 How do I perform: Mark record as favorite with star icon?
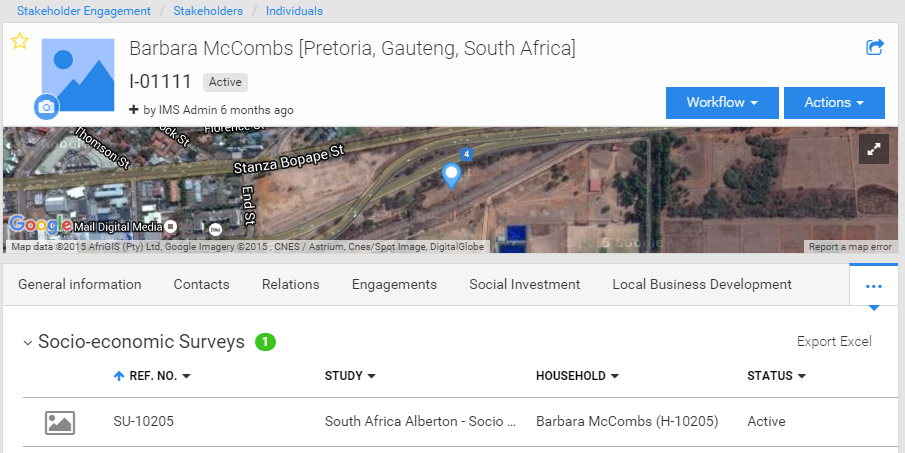20,41
